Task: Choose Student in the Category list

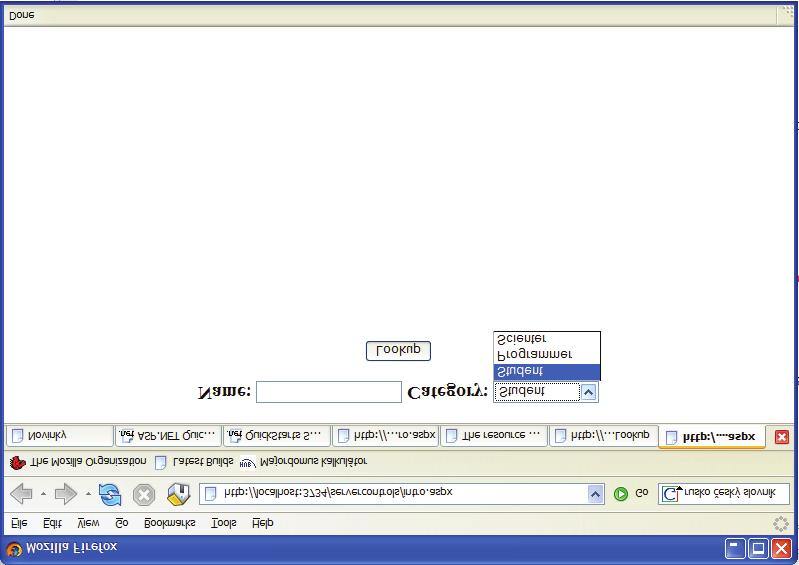Action: (547, 371)
